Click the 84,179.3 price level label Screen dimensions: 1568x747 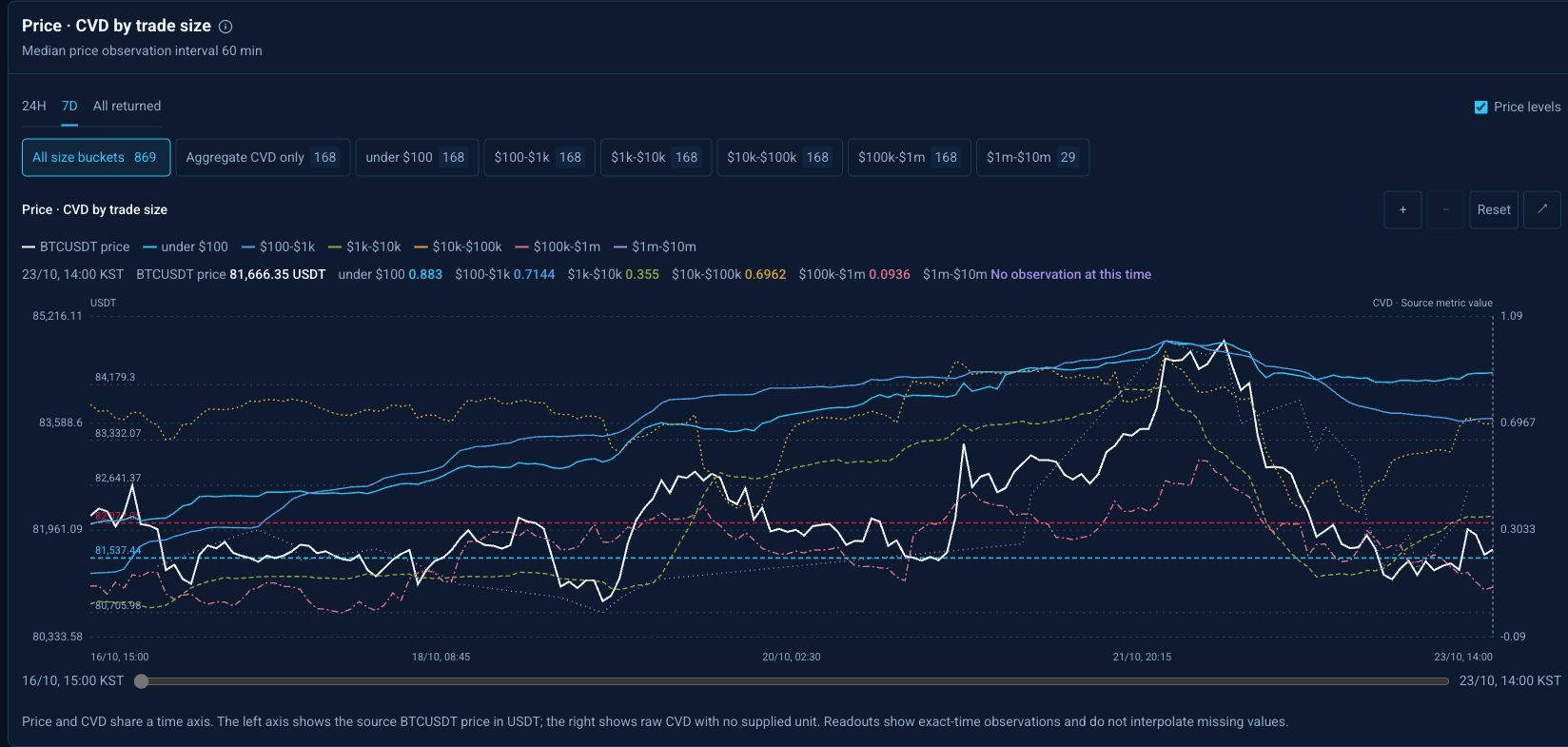tap(115, 378)
